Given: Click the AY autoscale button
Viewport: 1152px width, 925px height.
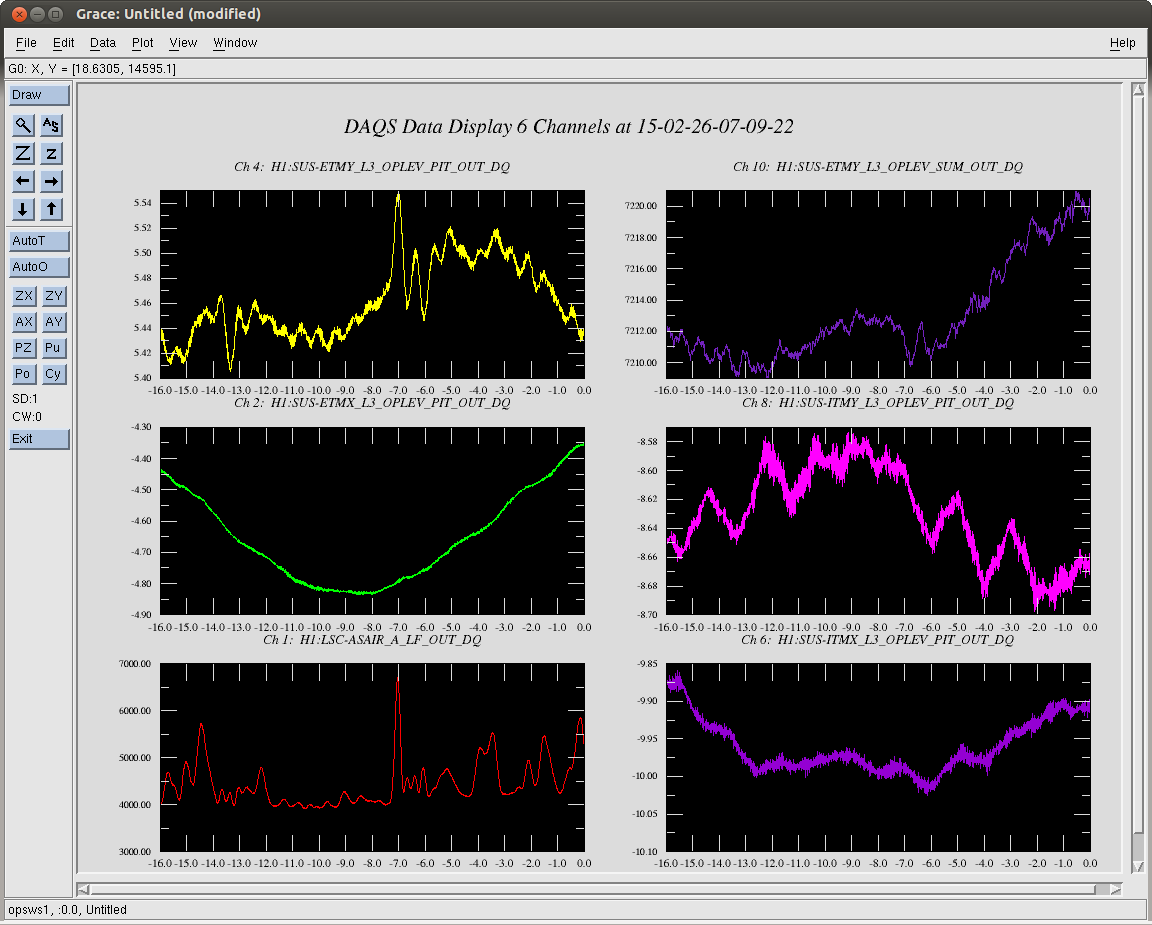Looking at the screenshot, I should coord(53,322).
